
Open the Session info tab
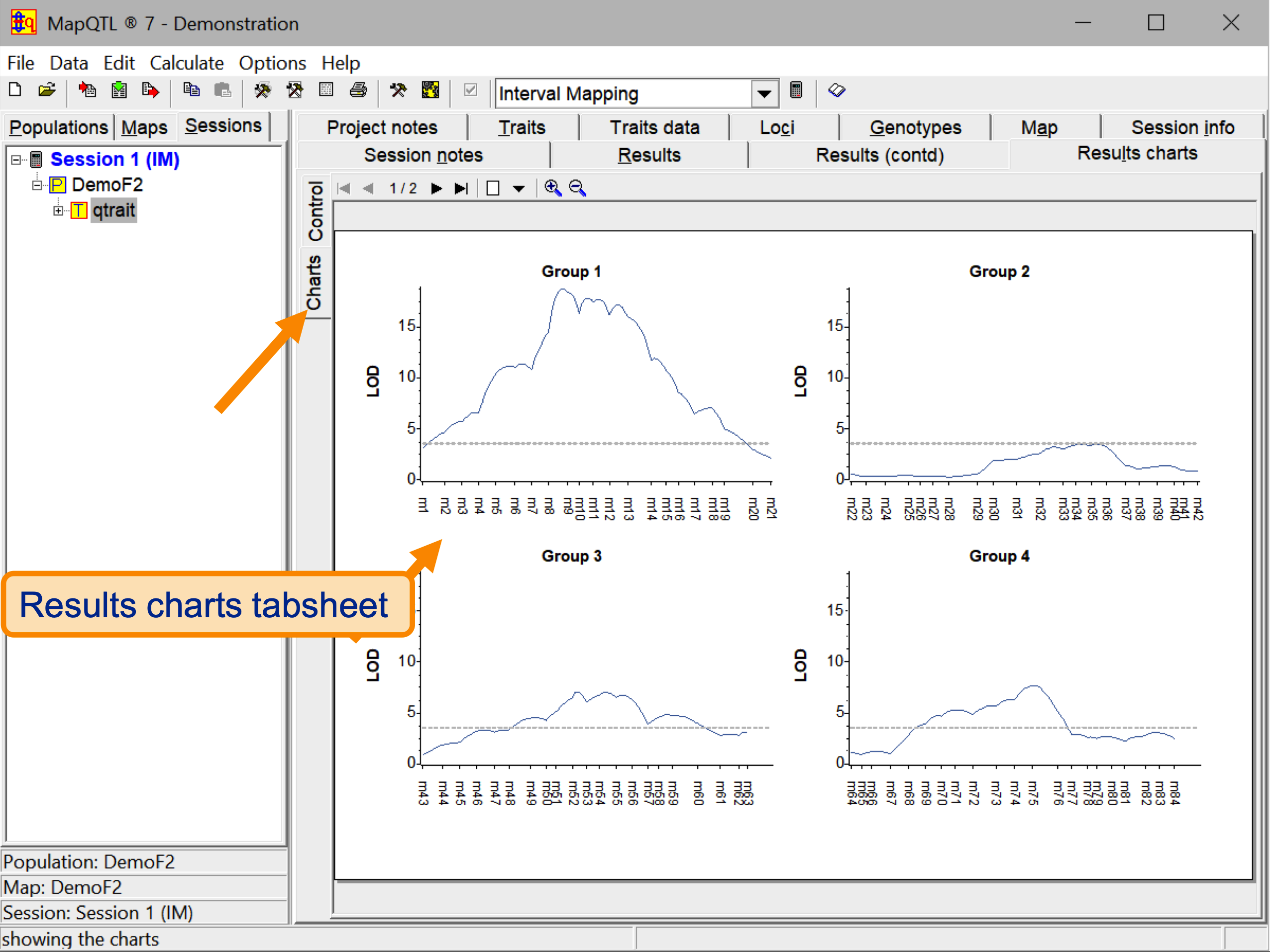pyautogui.click(x=1183, y=127)
